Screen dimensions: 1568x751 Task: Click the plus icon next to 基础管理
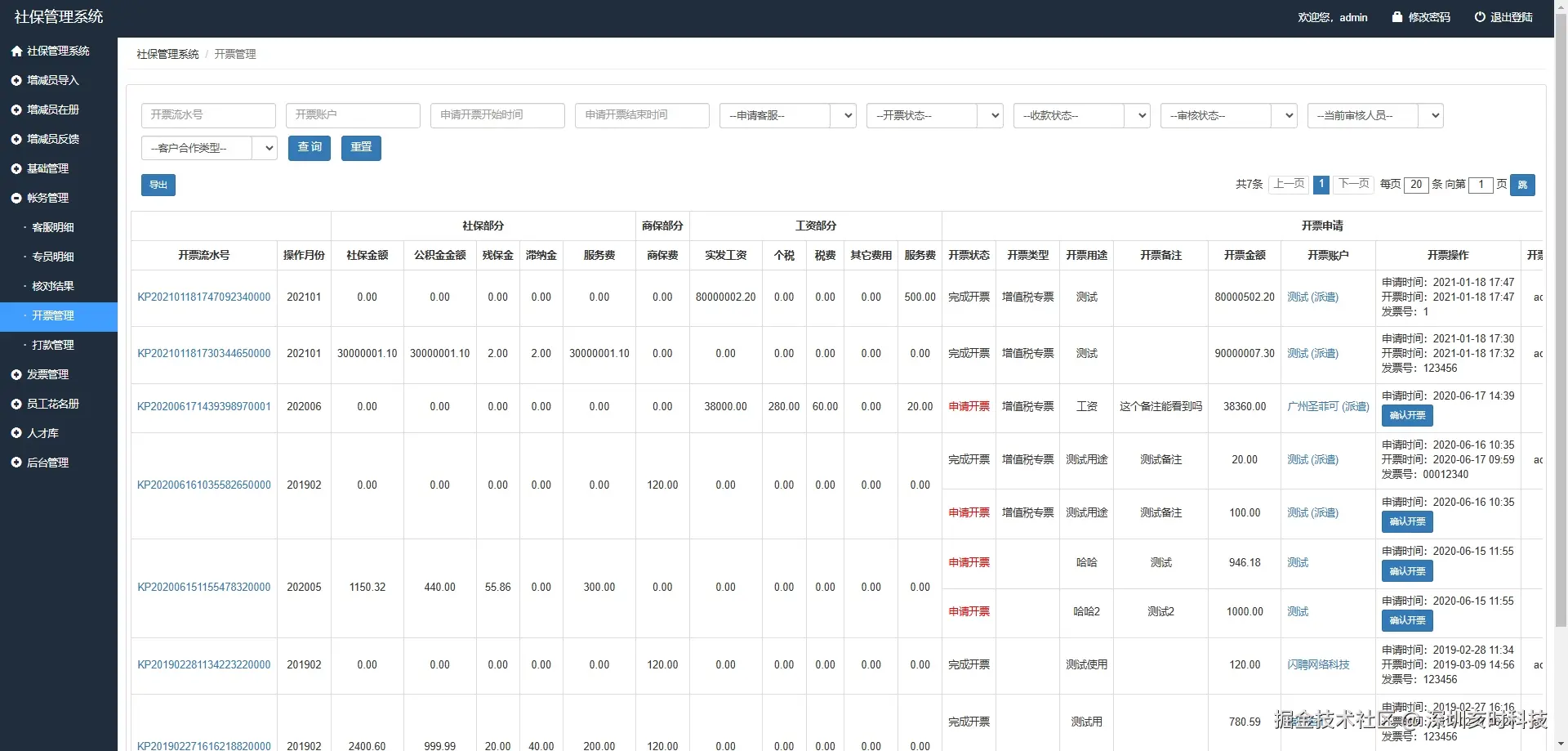click(16, 169)
